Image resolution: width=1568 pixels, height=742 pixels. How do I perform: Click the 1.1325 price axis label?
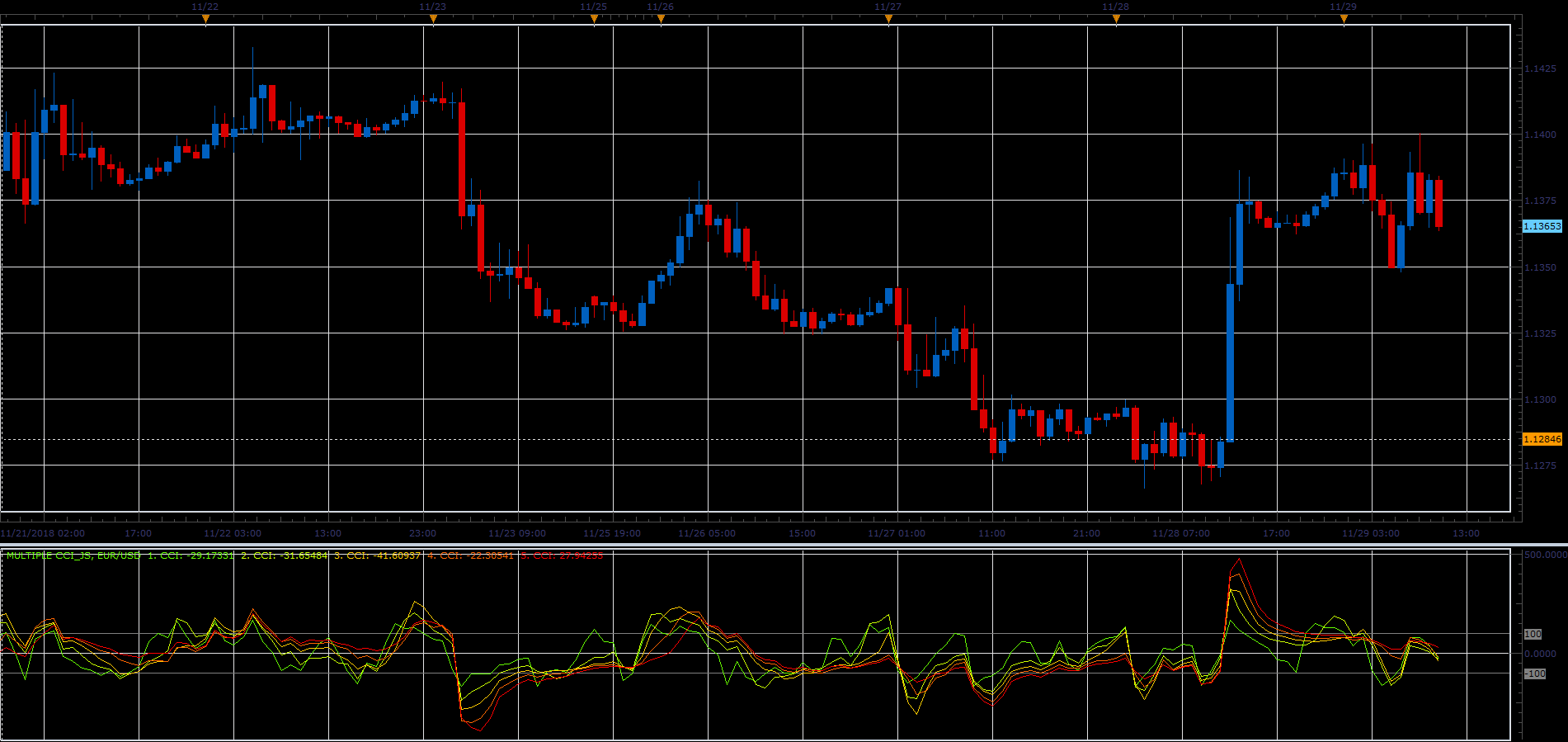1540,333
